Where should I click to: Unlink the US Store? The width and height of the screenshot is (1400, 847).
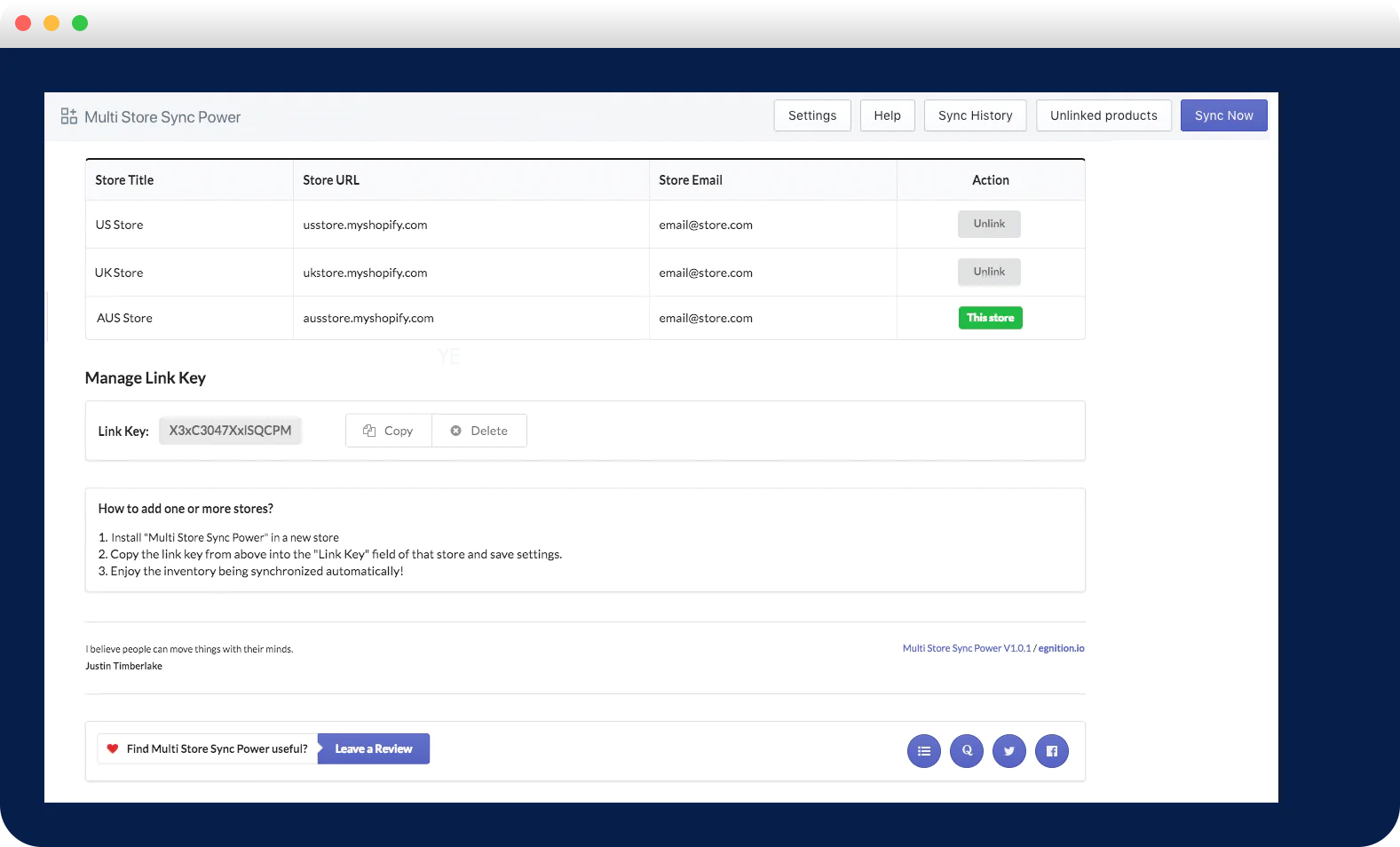pos(989,224)
